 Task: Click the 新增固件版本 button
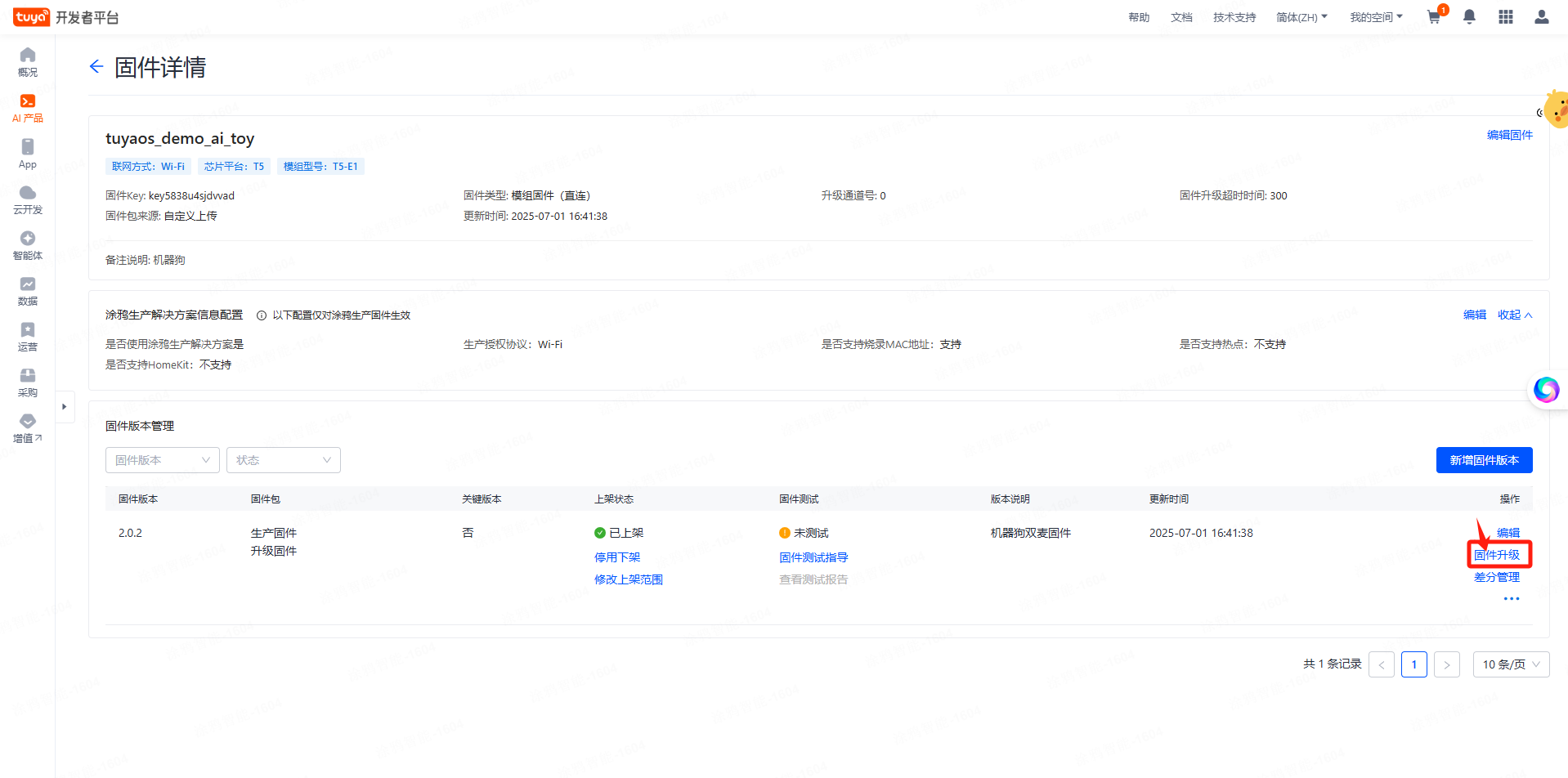tap(1485, 460)
